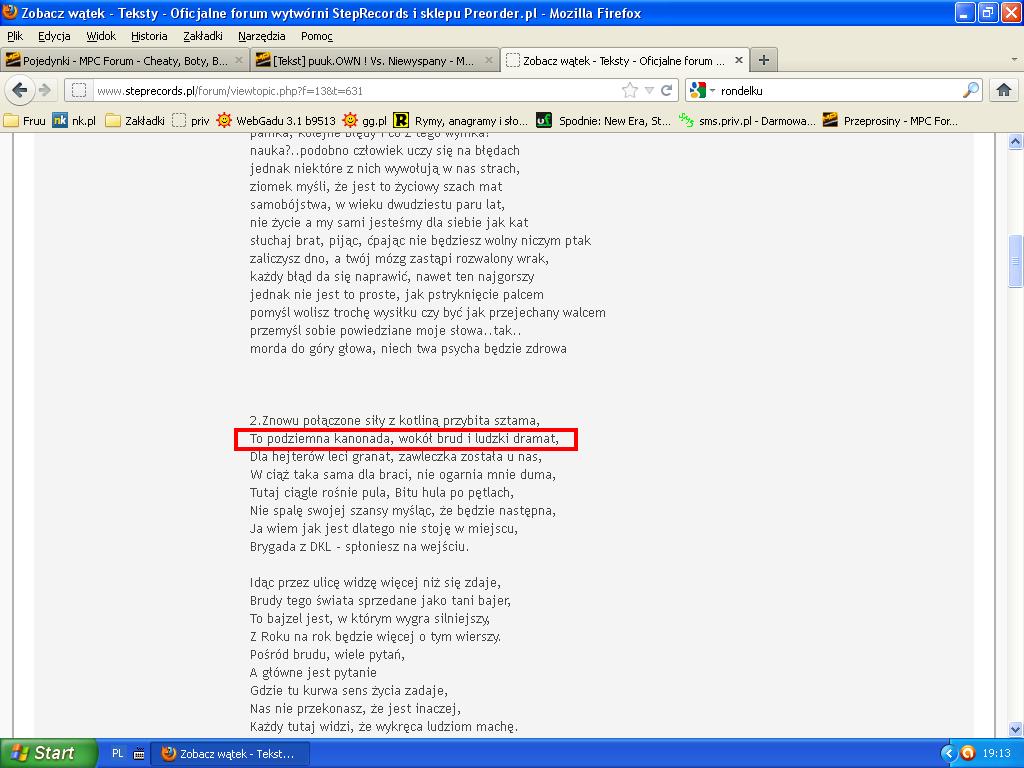Open the Widok menu
This screenshot has width=1024, height=768.
pyautogui.click(x=101, y=36)
